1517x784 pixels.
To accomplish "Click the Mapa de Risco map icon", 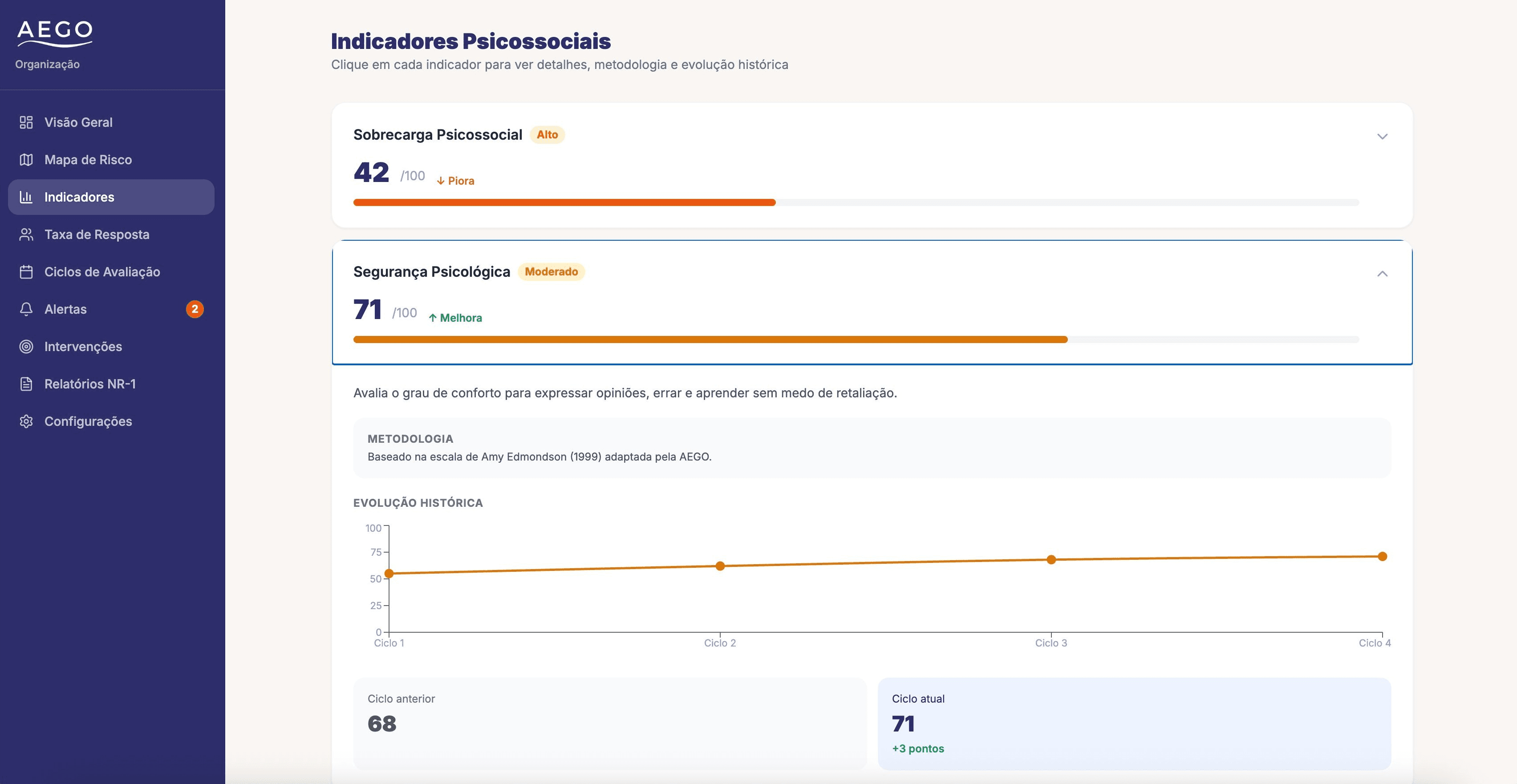I will point(26,159).
